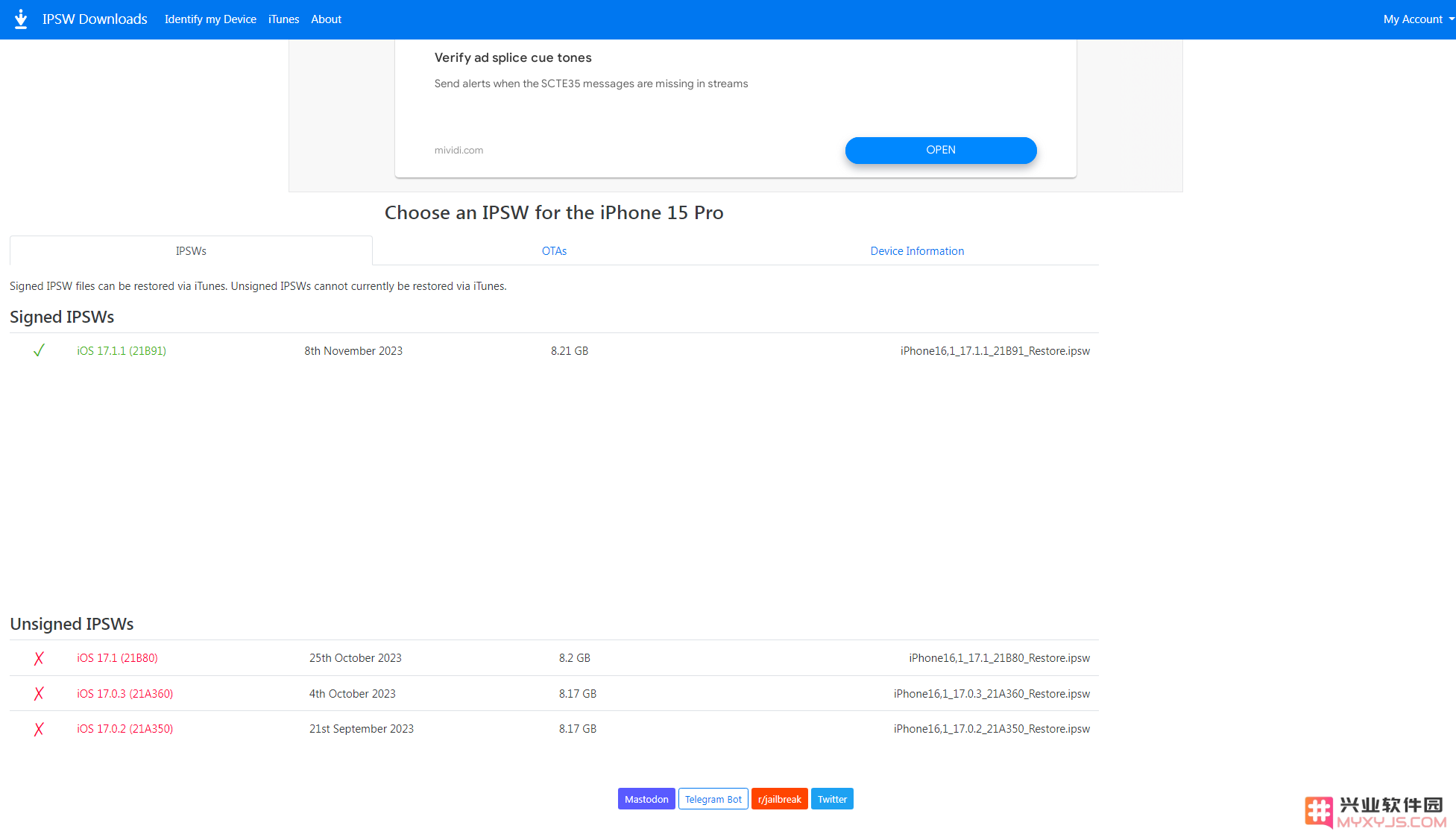
Task: Open iOS 17.0.3 (21A360) firmware link
Action: click(x=125, y=694)
